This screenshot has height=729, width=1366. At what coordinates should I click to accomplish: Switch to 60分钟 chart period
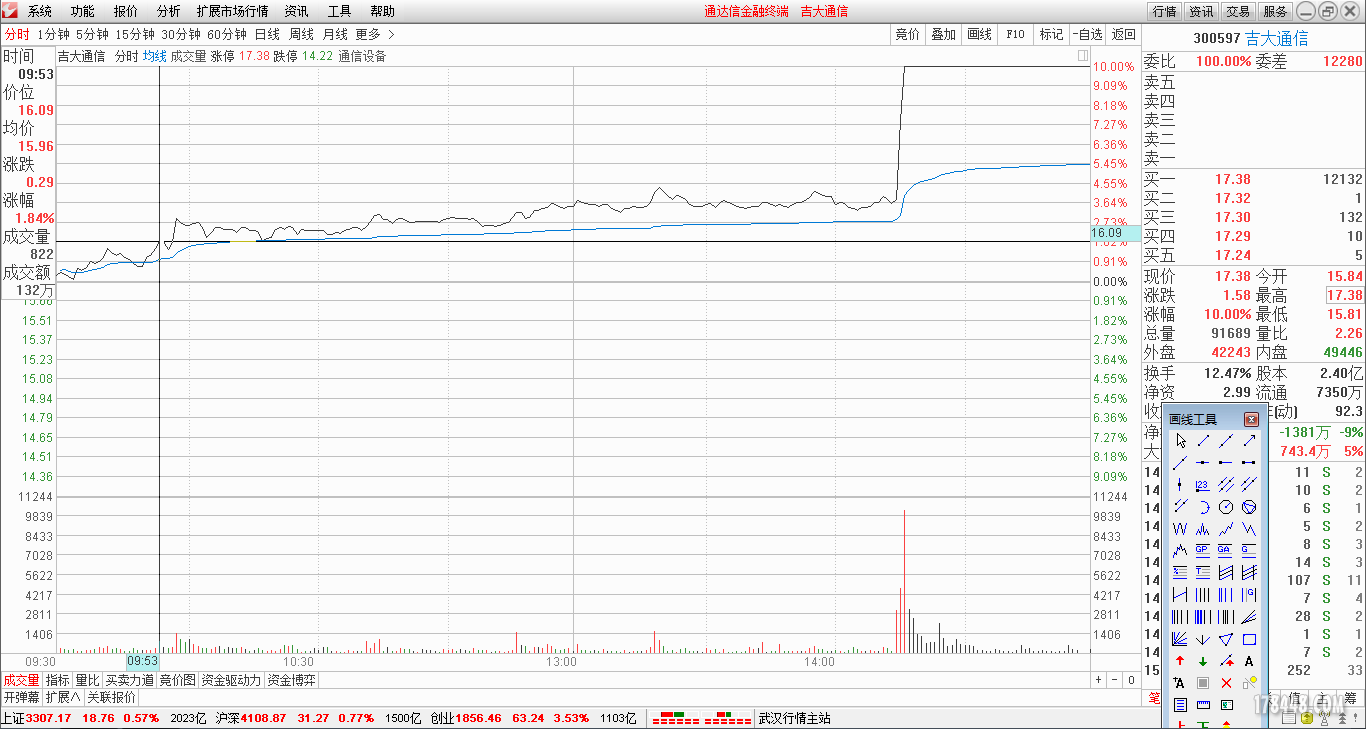[x=227, y=34]
